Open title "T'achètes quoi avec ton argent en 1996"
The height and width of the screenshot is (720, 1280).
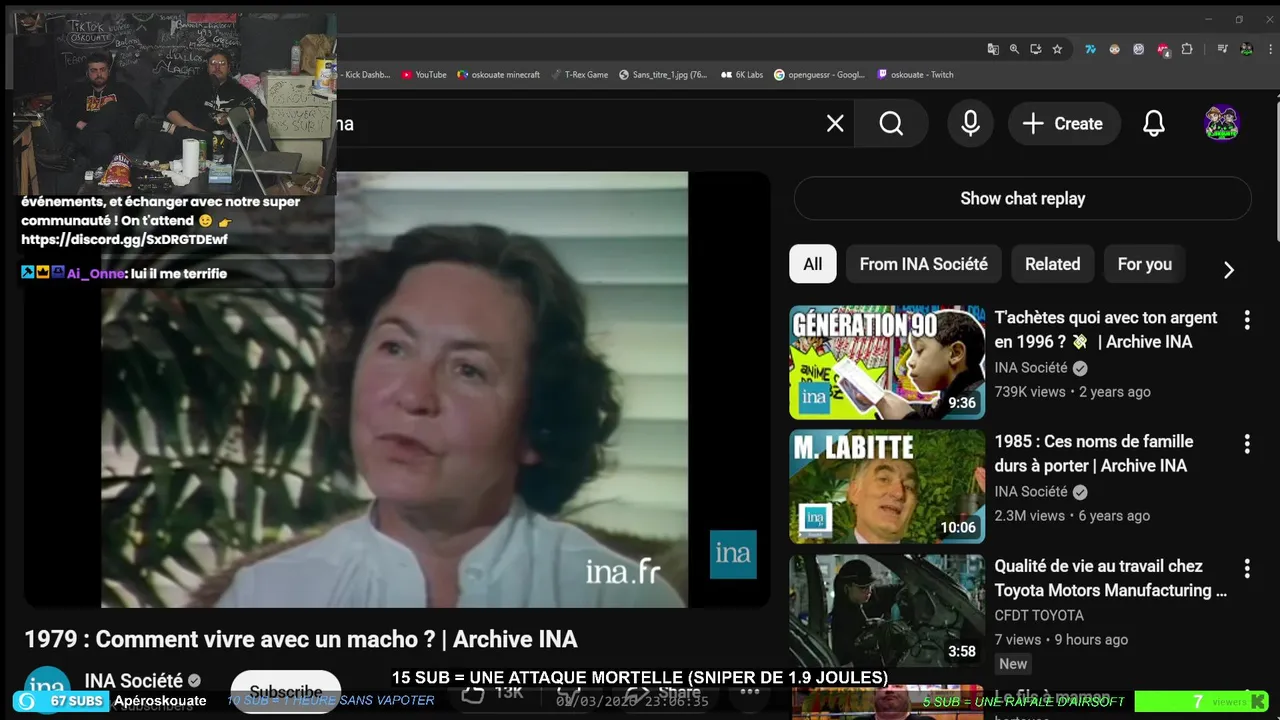pos(1106,329)
